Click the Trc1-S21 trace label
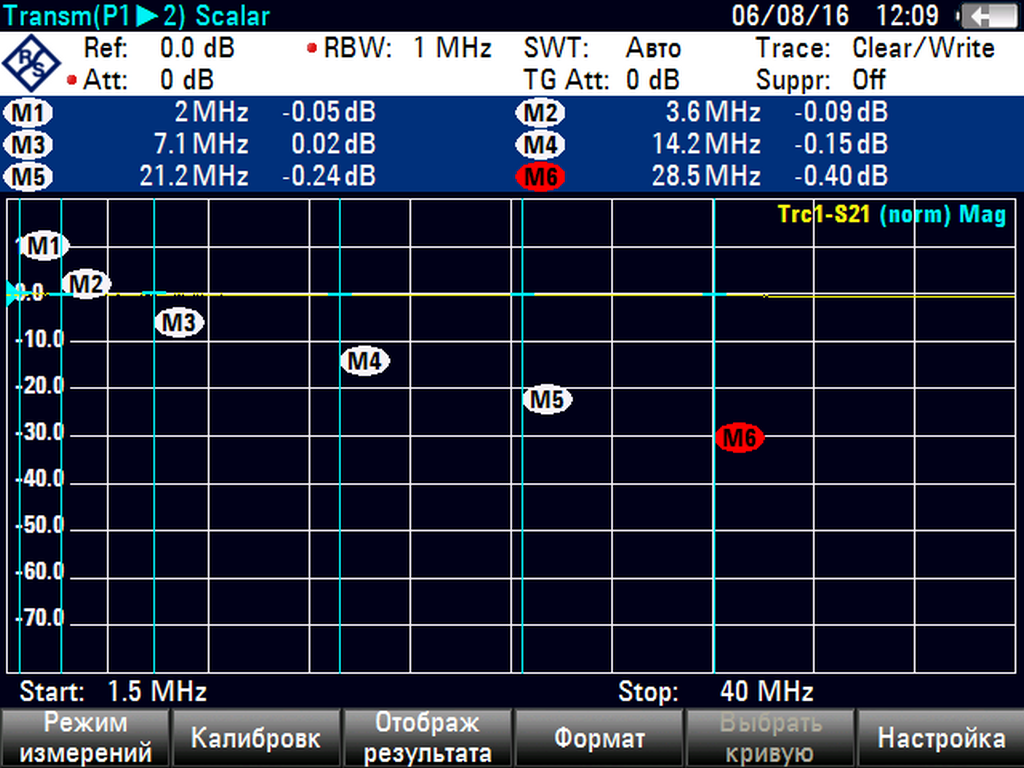The height and width of the screenshot is (768, 1024). 825,214
